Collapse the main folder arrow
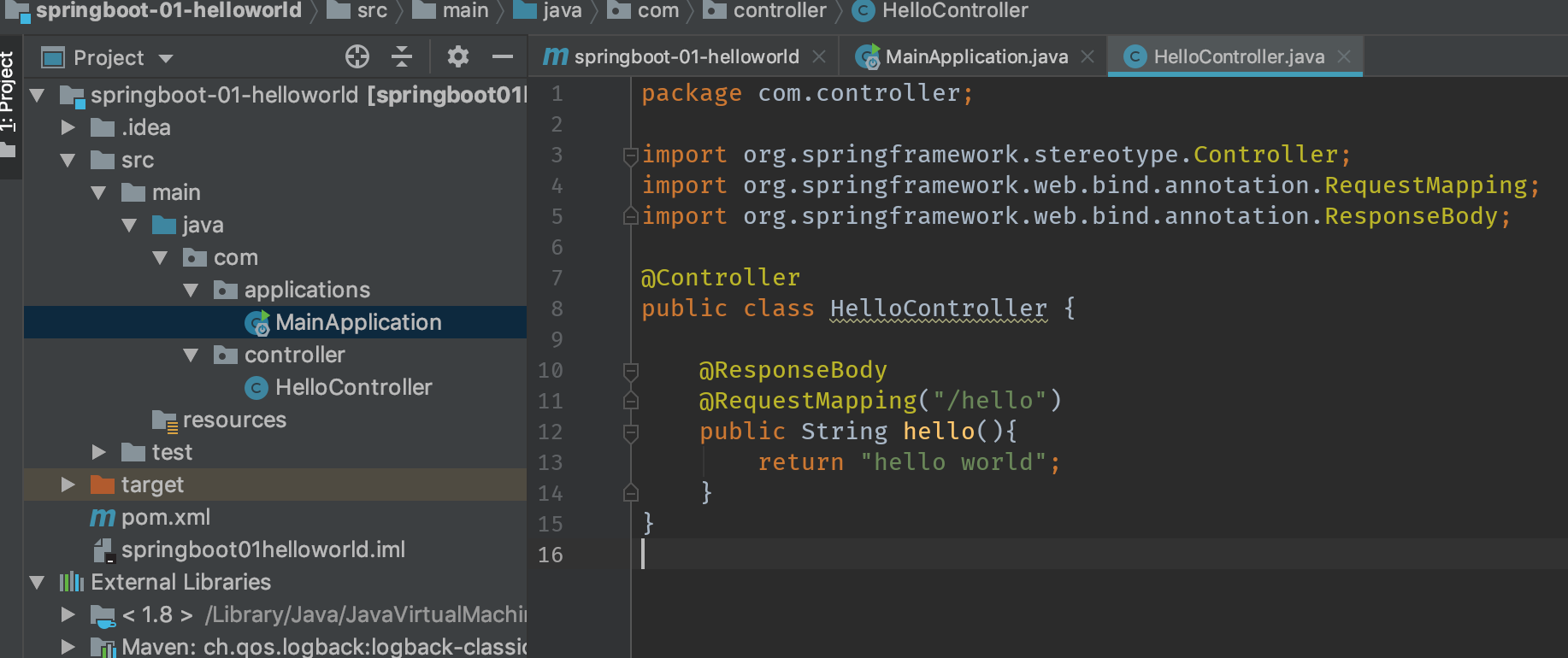This screenshot has height=658, width=1568. tap(99, 192)
